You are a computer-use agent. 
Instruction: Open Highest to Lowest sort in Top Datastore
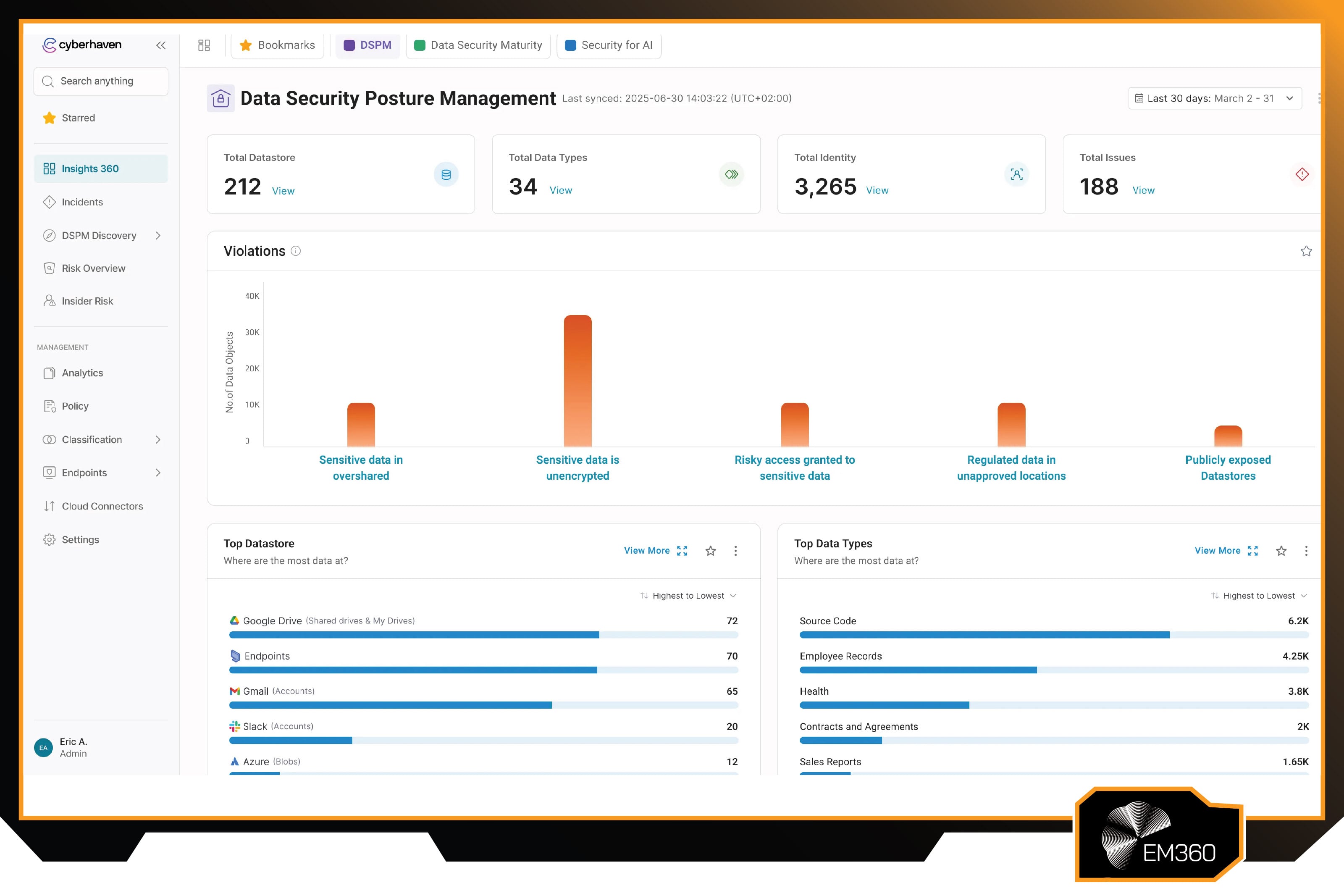click(x=687, y=595)
